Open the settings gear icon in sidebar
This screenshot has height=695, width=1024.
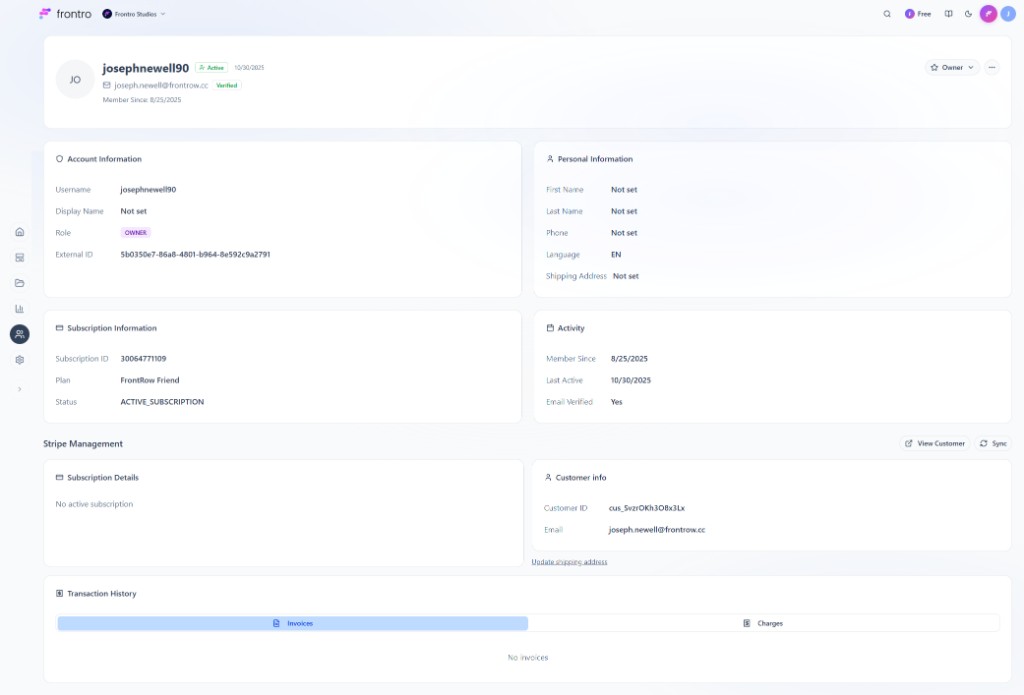[x=19, y=358]
